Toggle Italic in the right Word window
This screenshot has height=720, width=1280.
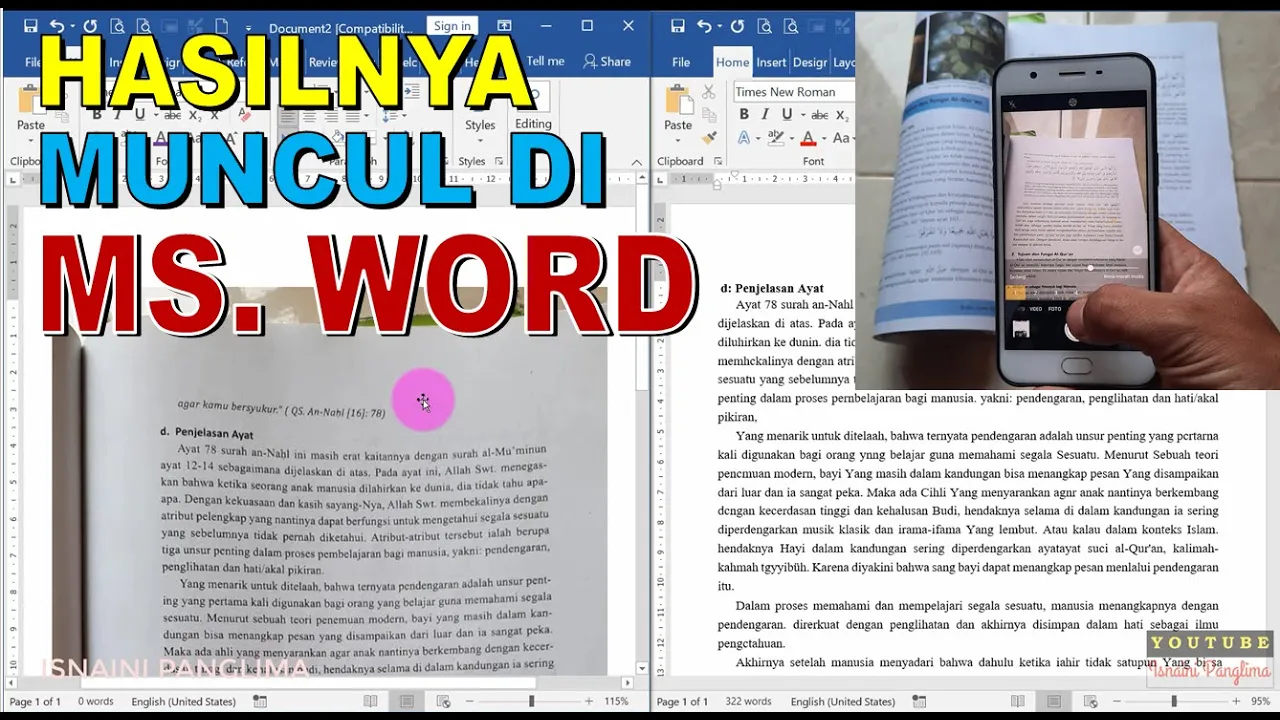click(765, 115)
